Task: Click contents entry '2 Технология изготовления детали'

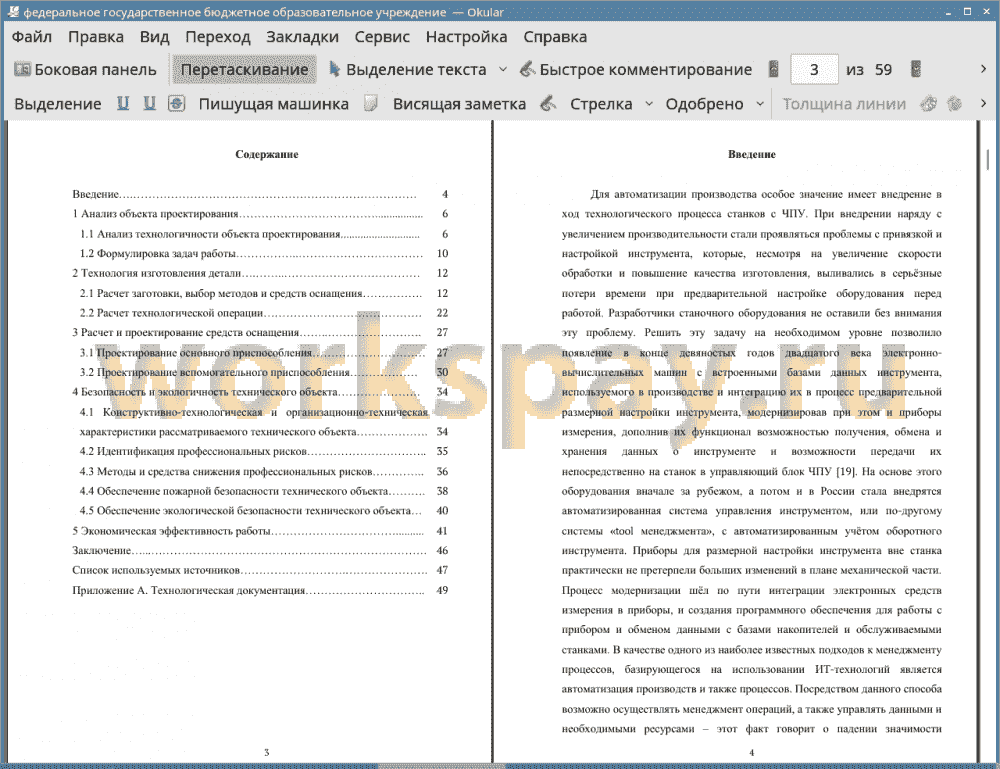Action: pyautogui.click(x=260, y=273)
